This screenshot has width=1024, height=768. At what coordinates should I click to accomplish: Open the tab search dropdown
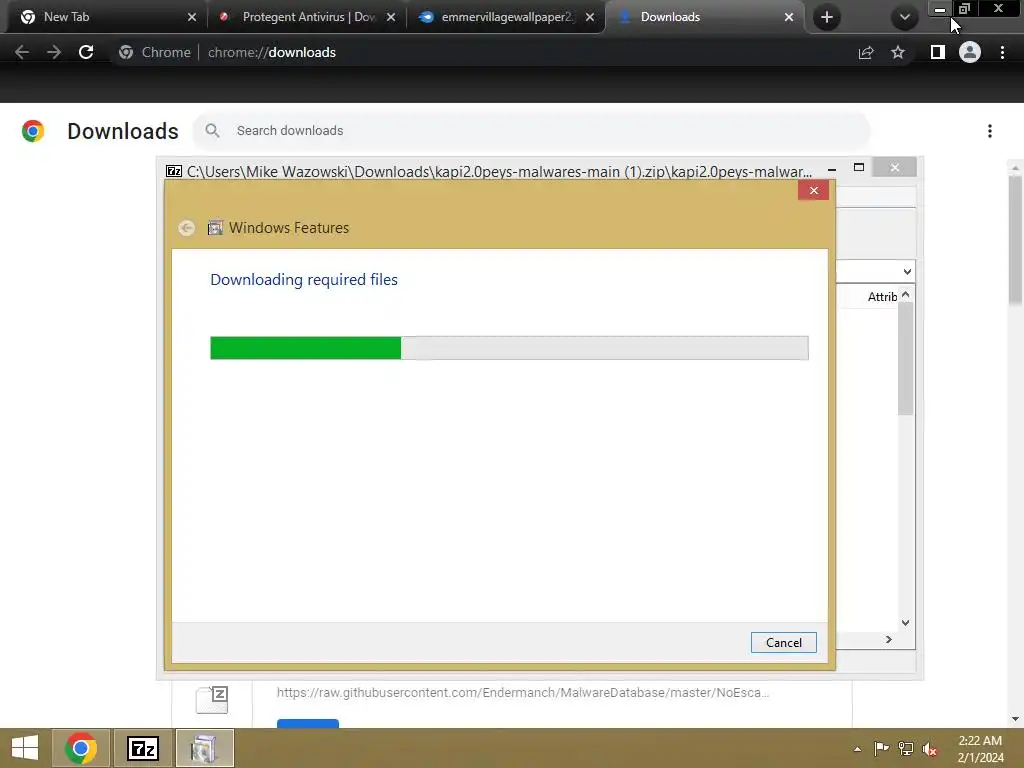904,17
